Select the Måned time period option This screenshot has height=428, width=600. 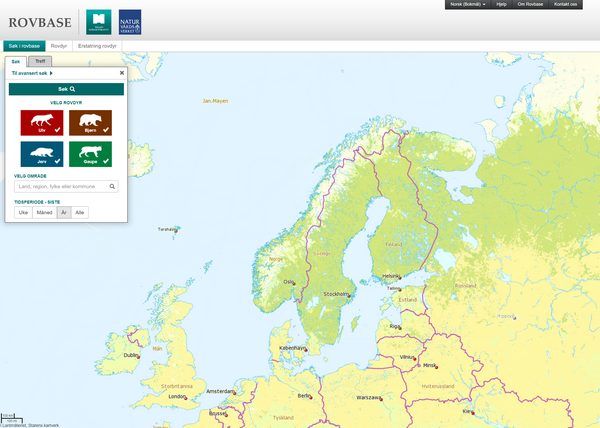click(44, 212)
